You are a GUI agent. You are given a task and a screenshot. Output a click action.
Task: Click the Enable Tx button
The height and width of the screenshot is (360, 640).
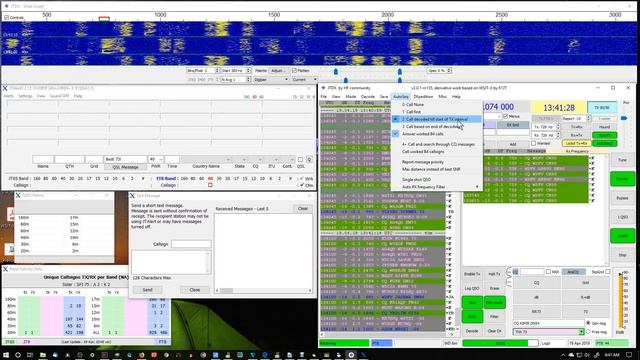coord(472,274)
